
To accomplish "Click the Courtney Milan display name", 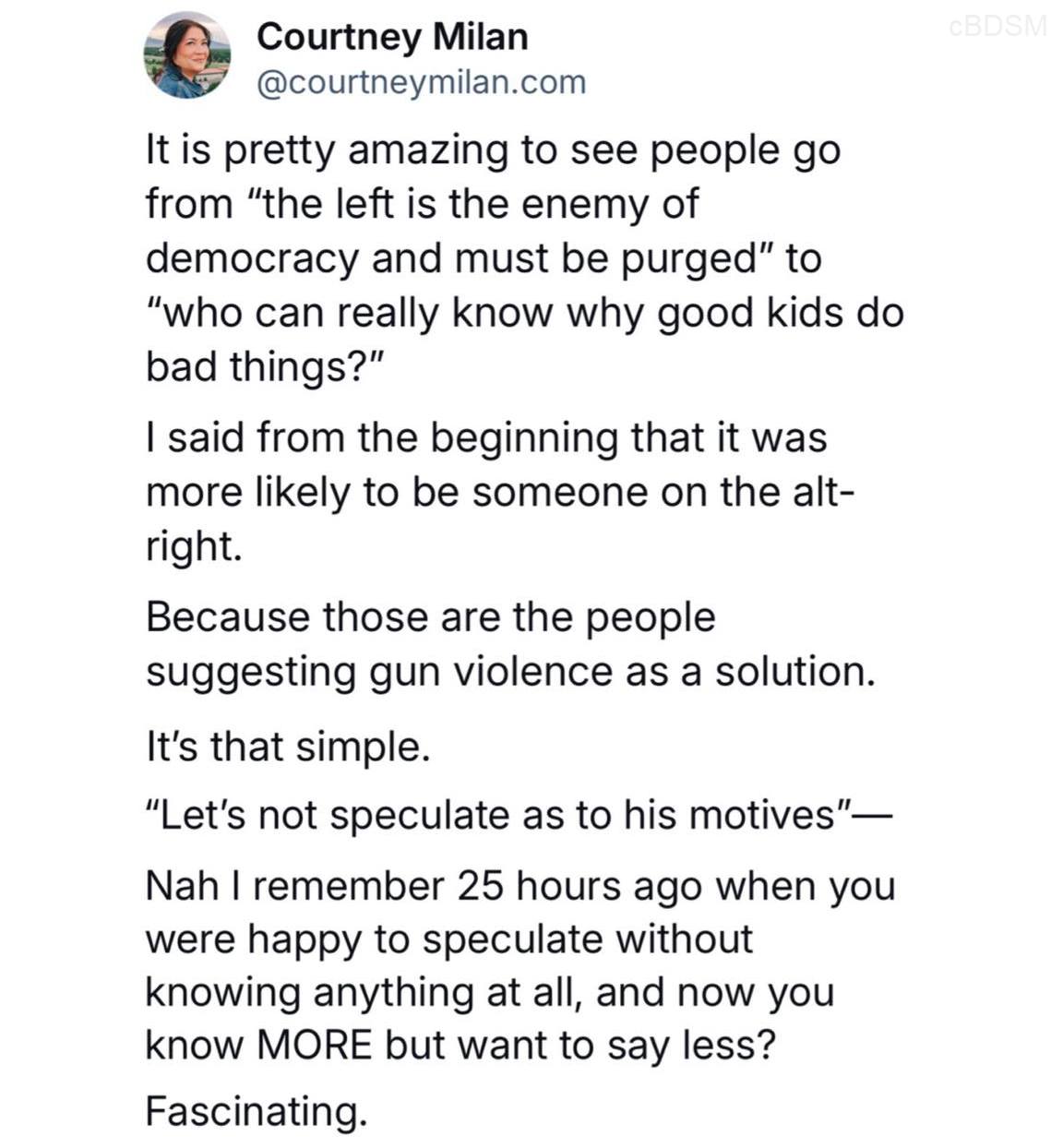I will pyautogui.click(x=392, y=37).
